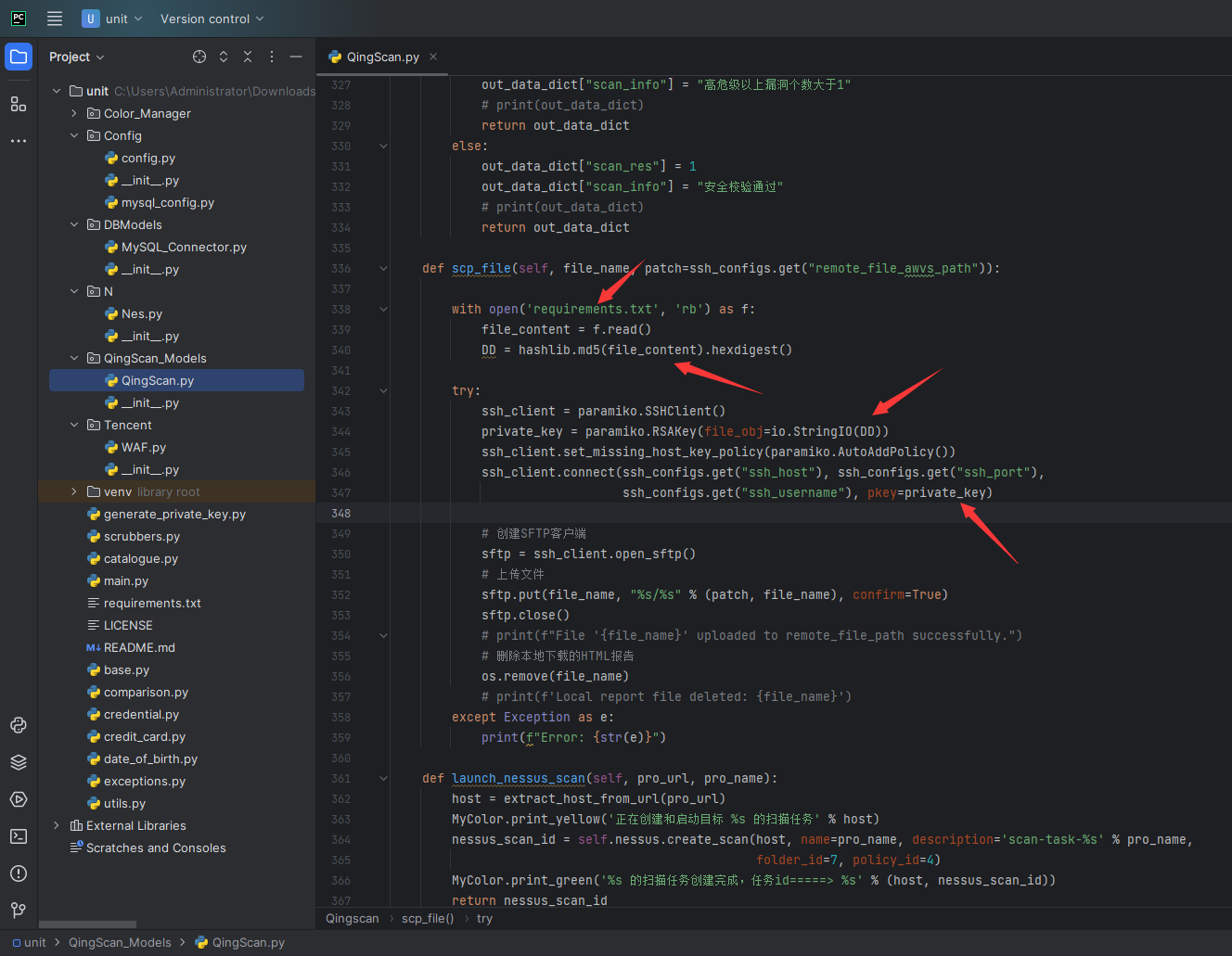
Task: Collapse the Tencent folder
Action: point(75,425)
